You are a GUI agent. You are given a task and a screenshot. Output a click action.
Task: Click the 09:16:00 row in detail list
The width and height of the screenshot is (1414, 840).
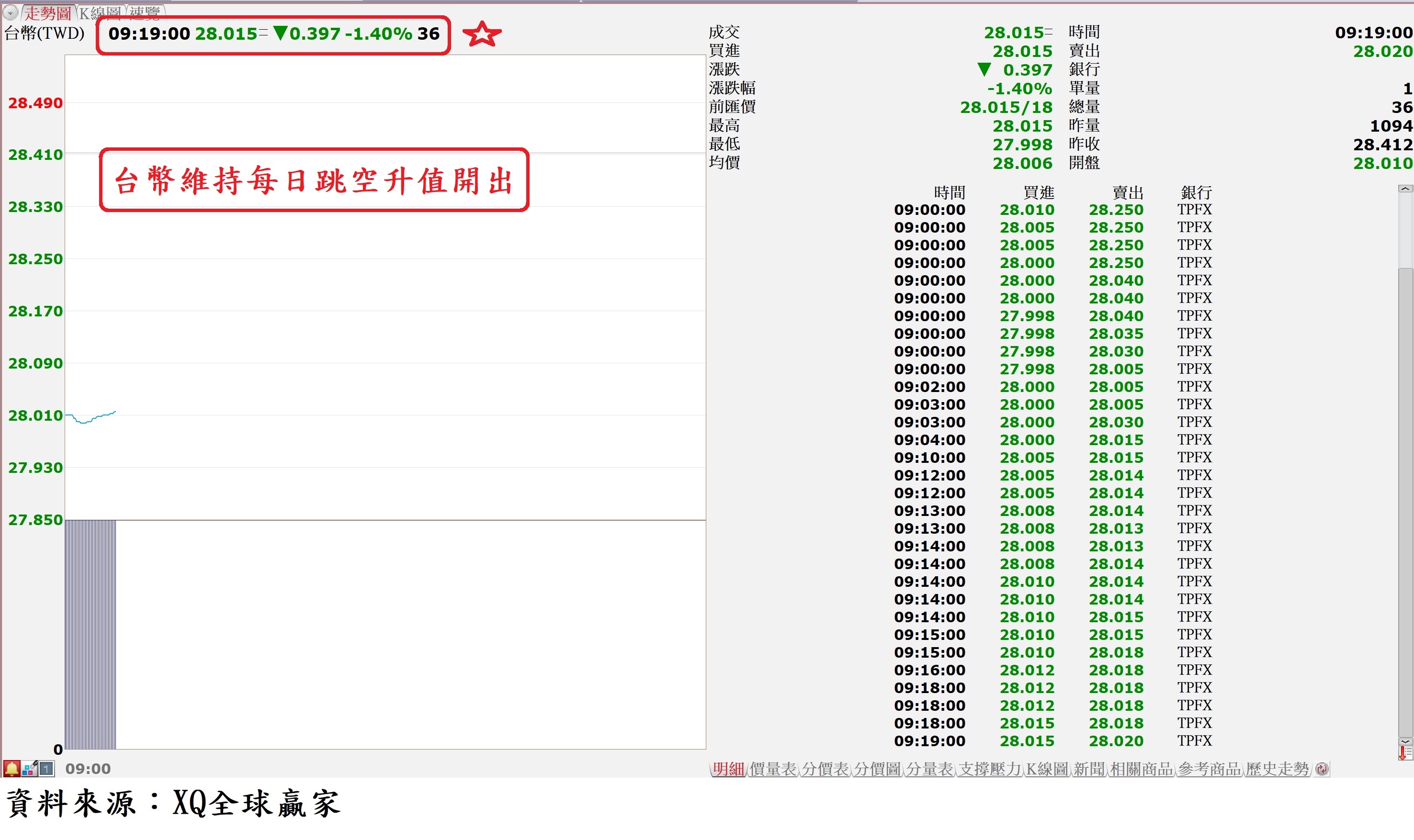[1052, 670]
